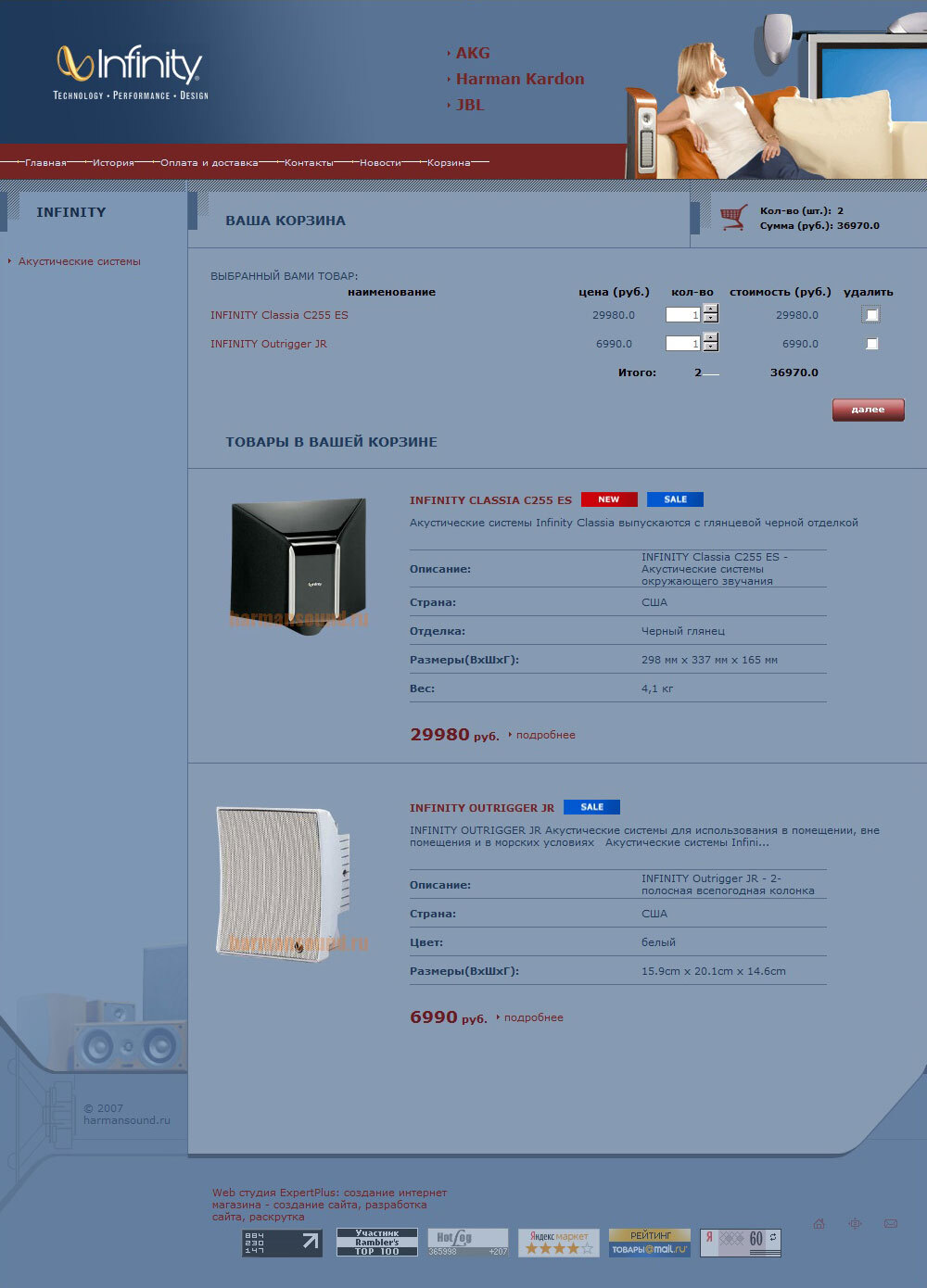Click the envelope mail icon in footer
The width and height of the screenshot is (927, 1288).
pos(891,1224)
